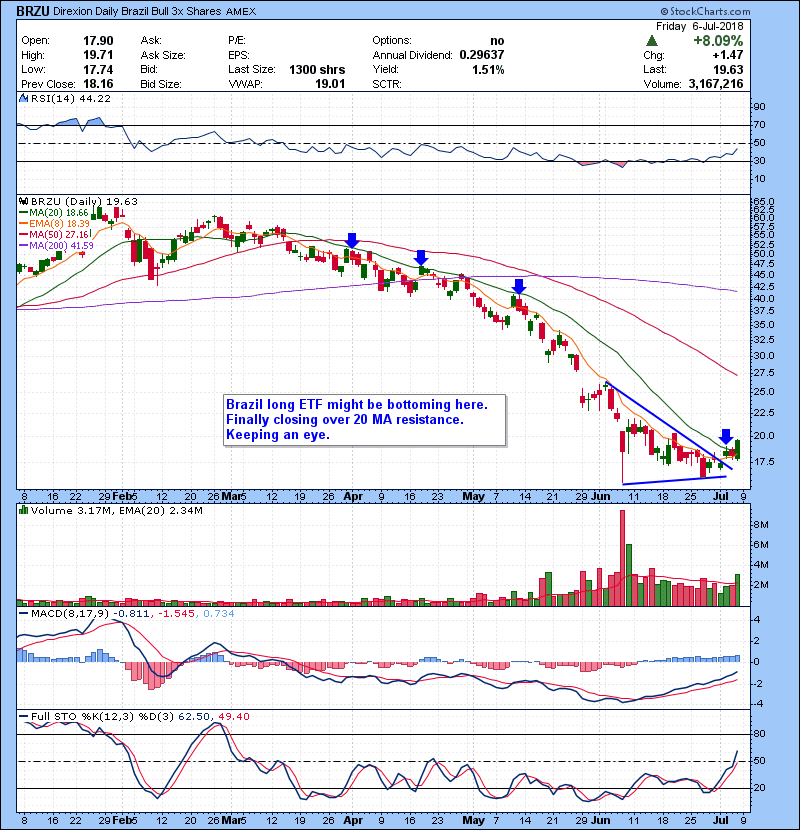Click the Volume 3.17M, EMA(20) 2.34M label

click(116, 511)
